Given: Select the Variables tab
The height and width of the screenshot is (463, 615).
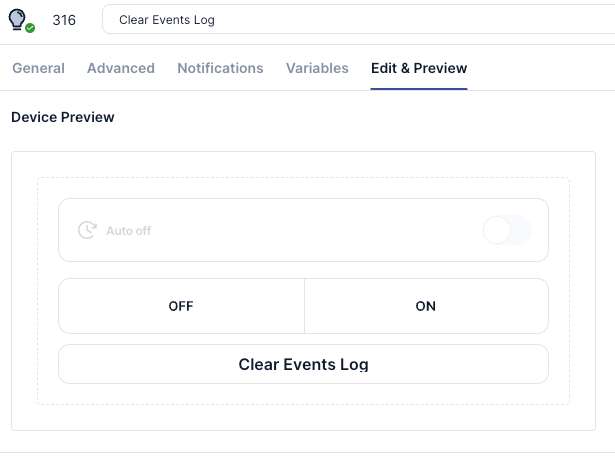Looking at the screenshot, I should (x=317, y=68).
